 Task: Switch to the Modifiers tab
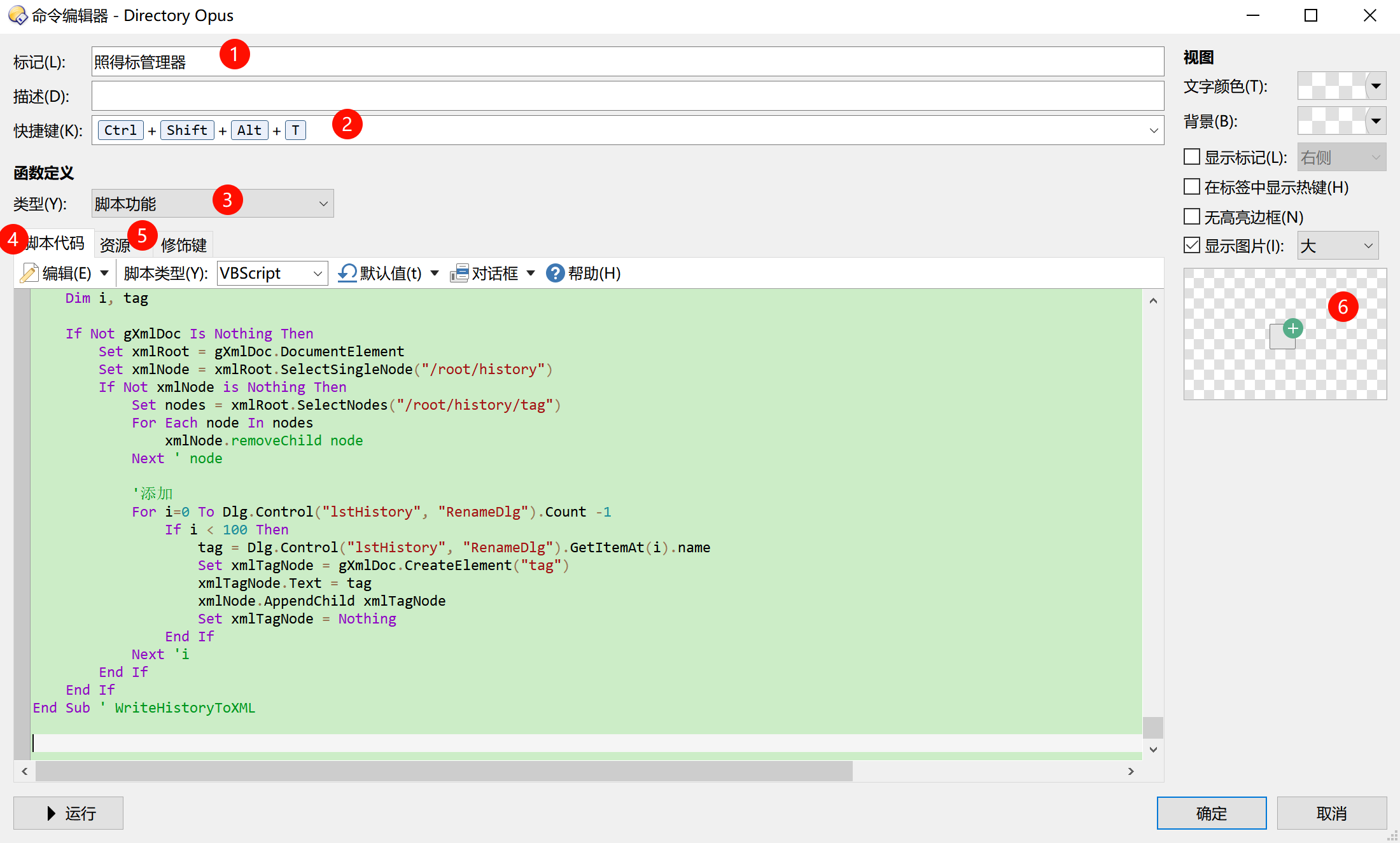click(183, 245)
